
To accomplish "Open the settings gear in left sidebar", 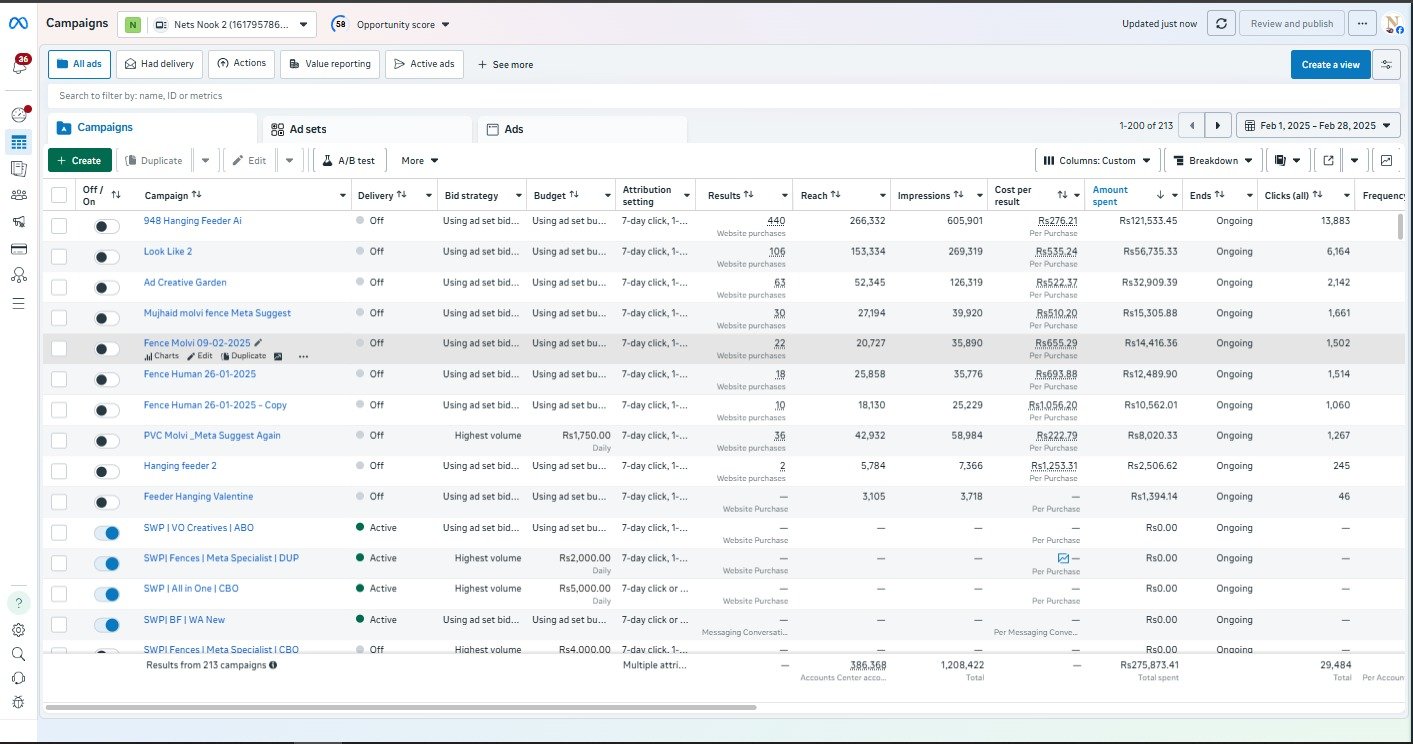I will (19, 630).
